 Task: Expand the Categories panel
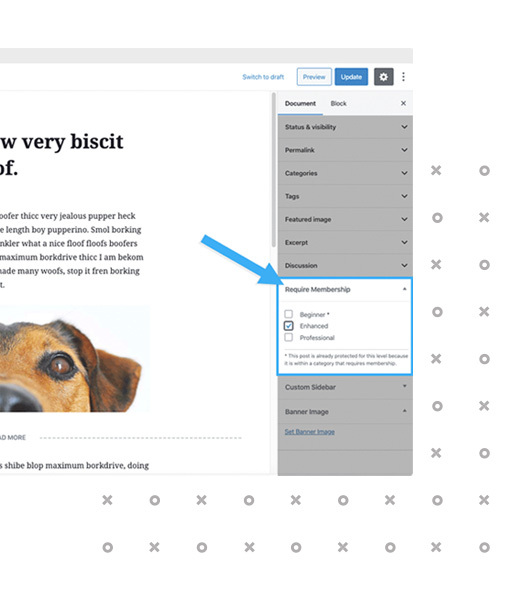(345, 173)
